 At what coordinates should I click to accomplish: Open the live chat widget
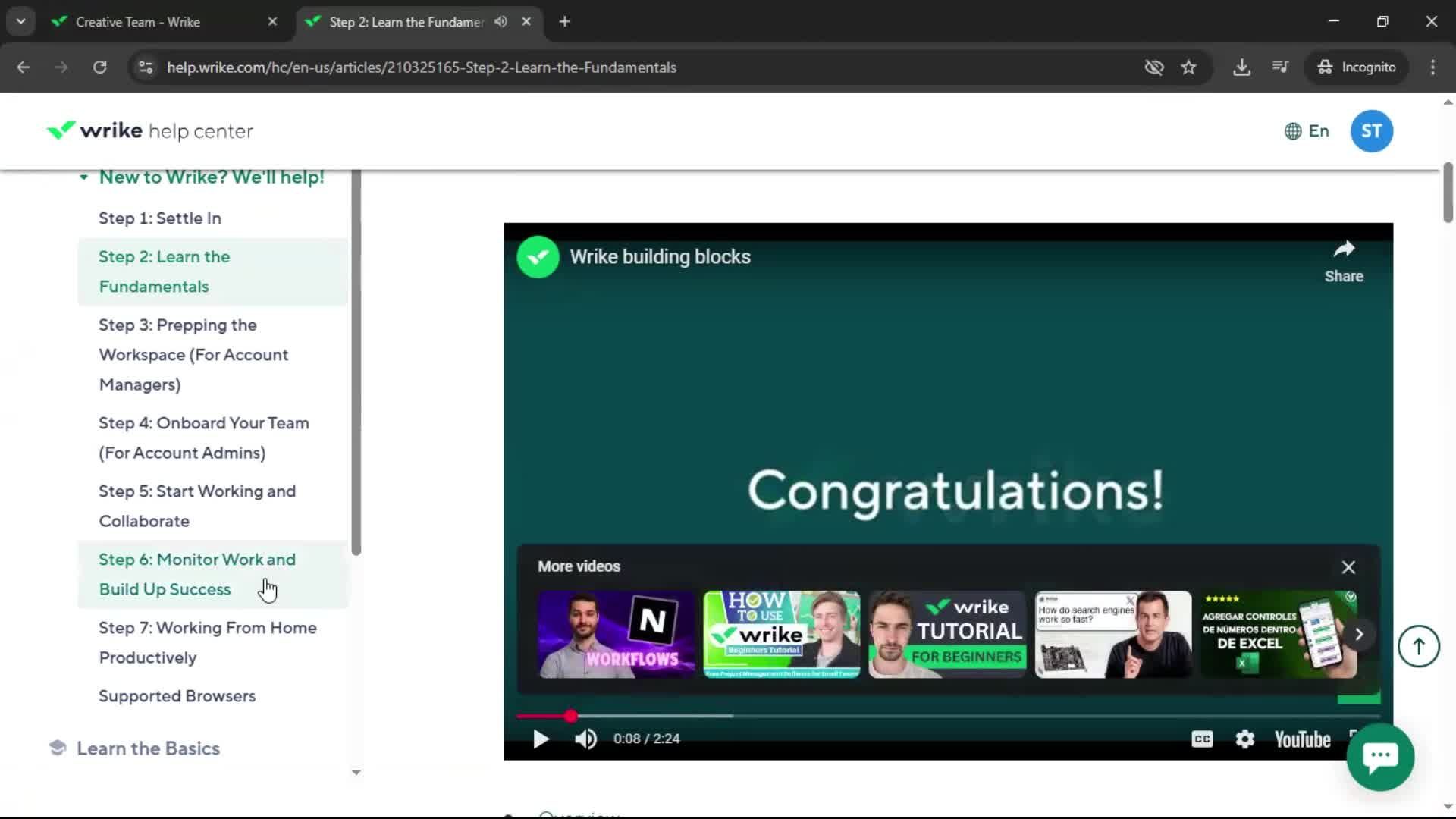click(1380, 757)
